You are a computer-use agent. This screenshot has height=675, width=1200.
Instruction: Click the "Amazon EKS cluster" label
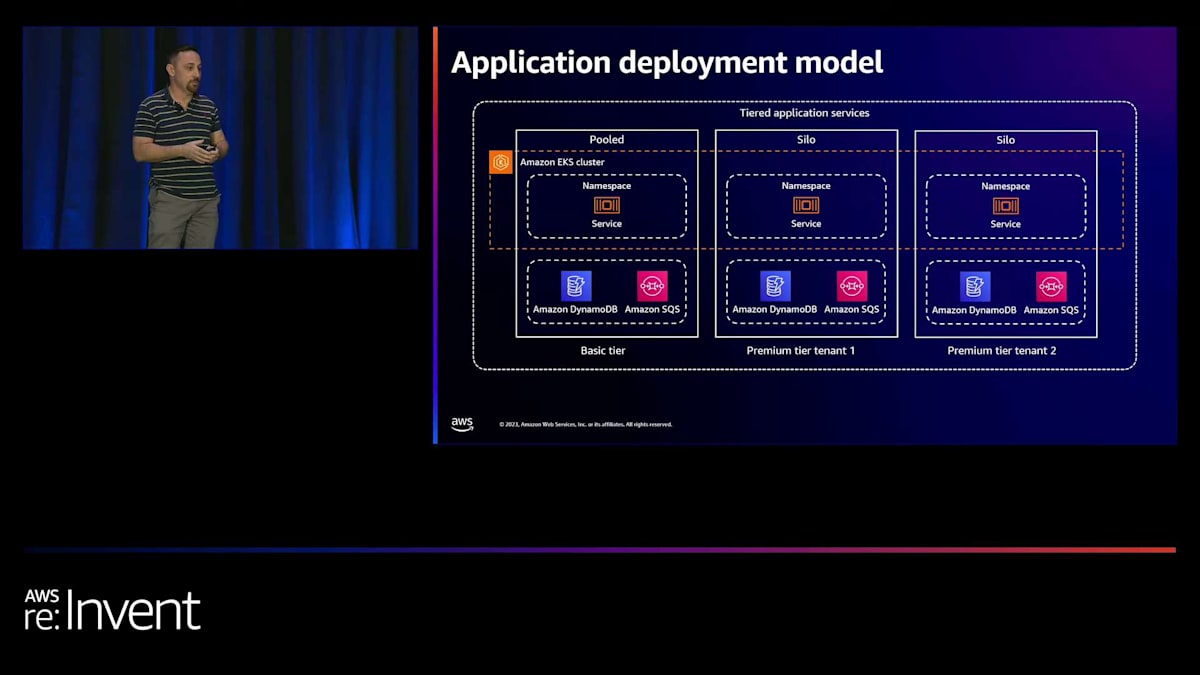point(562,162)
